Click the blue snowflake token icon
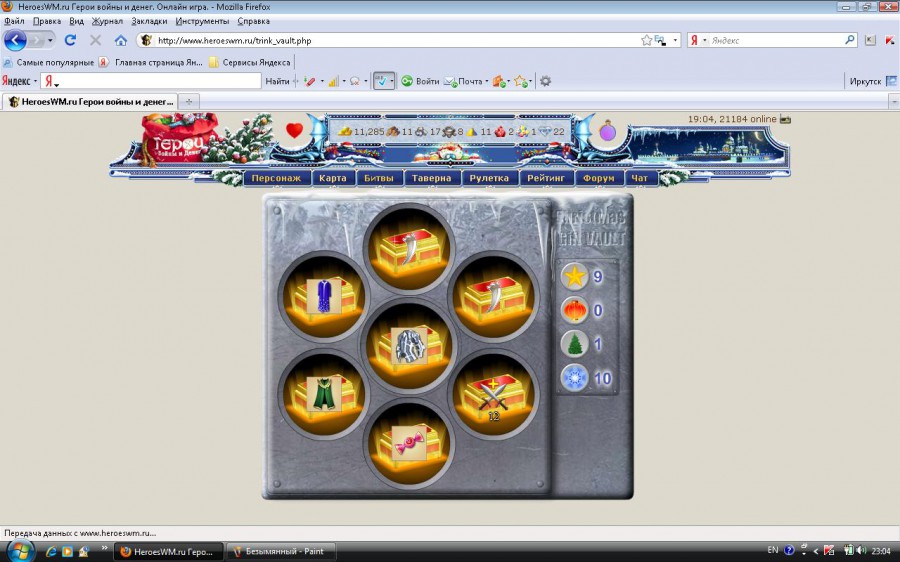Screen dimensions: 900x562 pos(575,378)
